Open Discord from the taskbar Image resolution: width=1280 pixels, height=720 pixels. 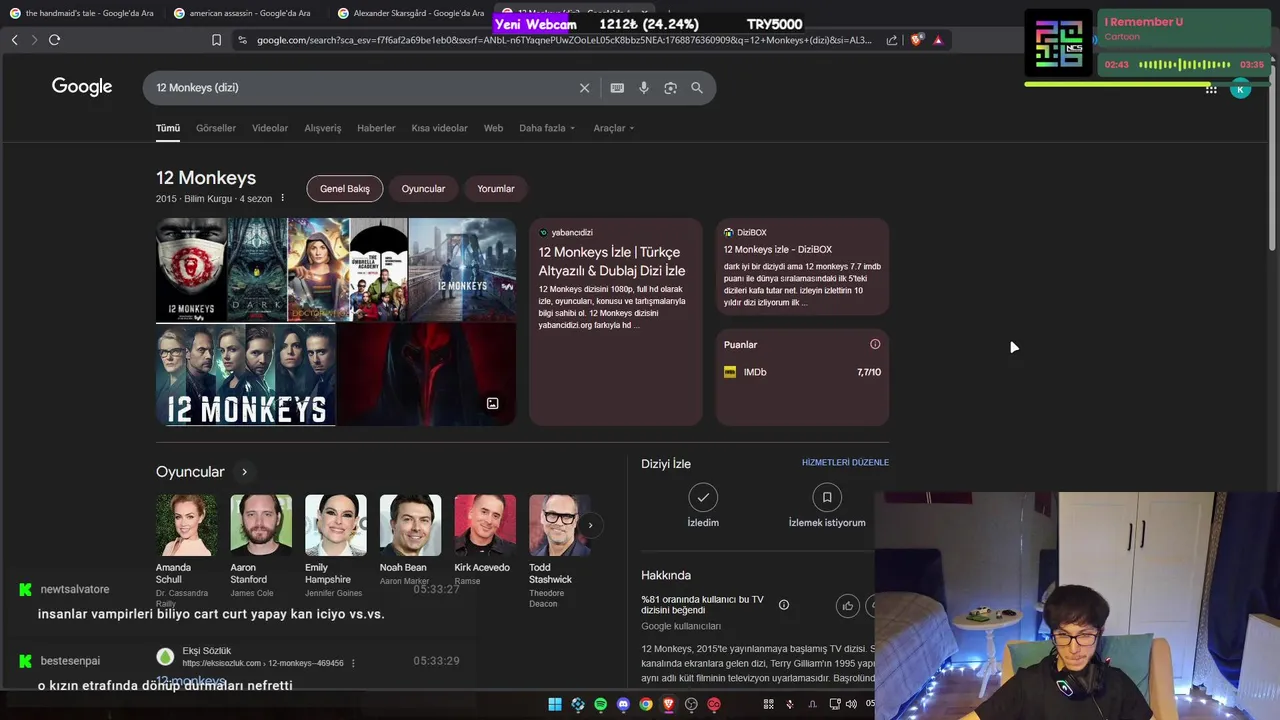[623, 704]
